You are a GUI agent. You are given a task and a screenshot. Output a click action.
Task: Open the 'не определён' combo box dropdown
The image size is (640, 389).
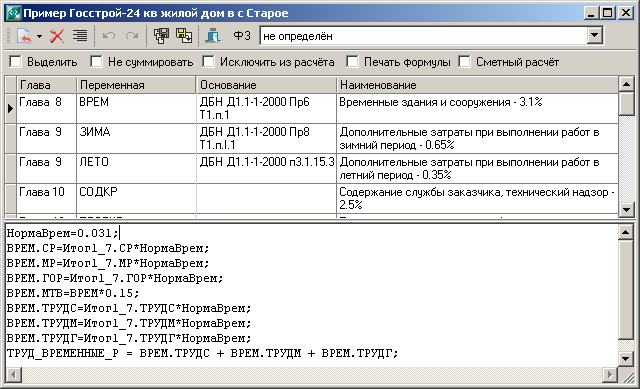pos(595,36)
